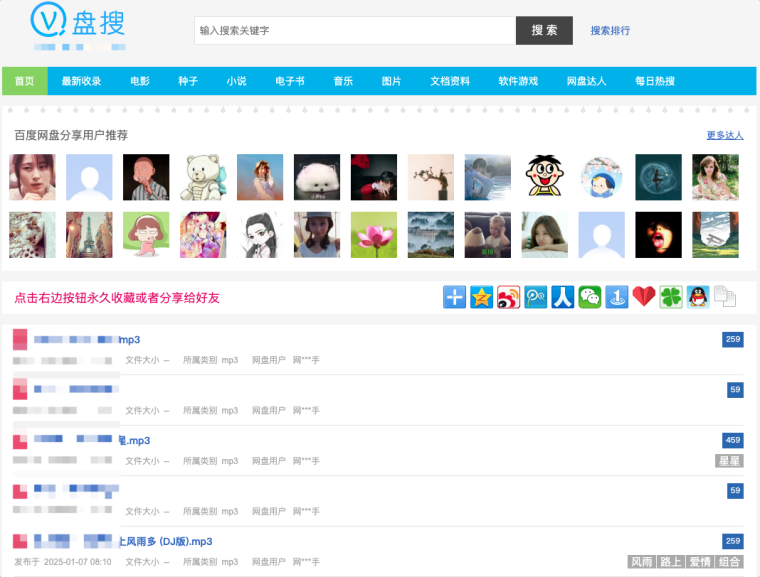Image resolution: width=760 pixels, height=577 pixels.
Task: Open 网盘达人 navigation item
Action: point(586,81)
